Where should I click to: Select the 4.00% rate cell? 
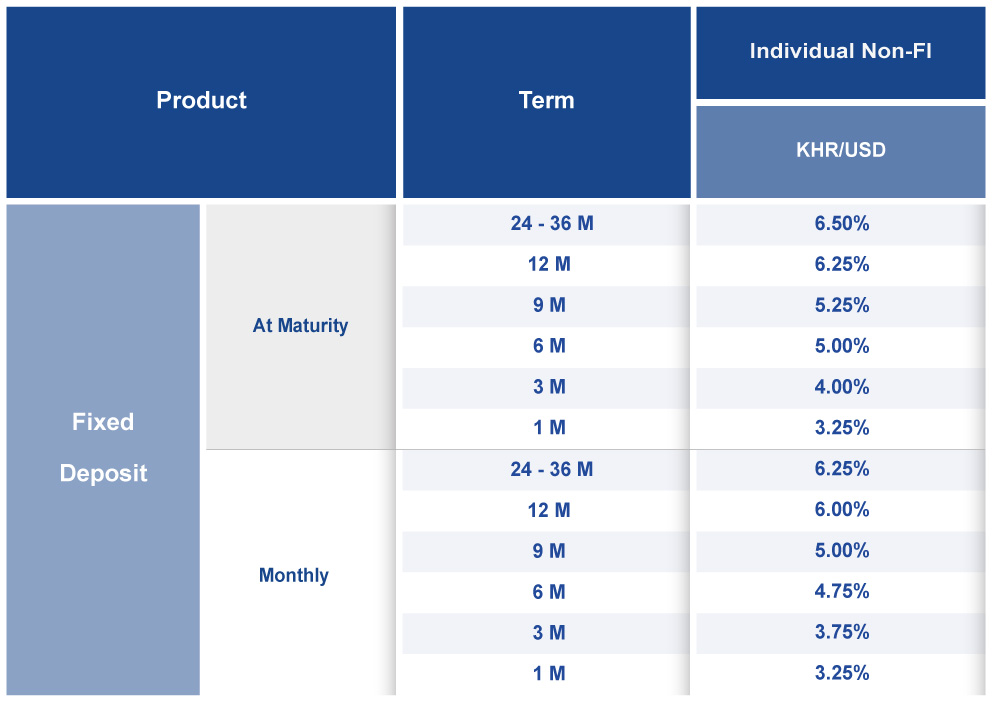pos(841,388)
